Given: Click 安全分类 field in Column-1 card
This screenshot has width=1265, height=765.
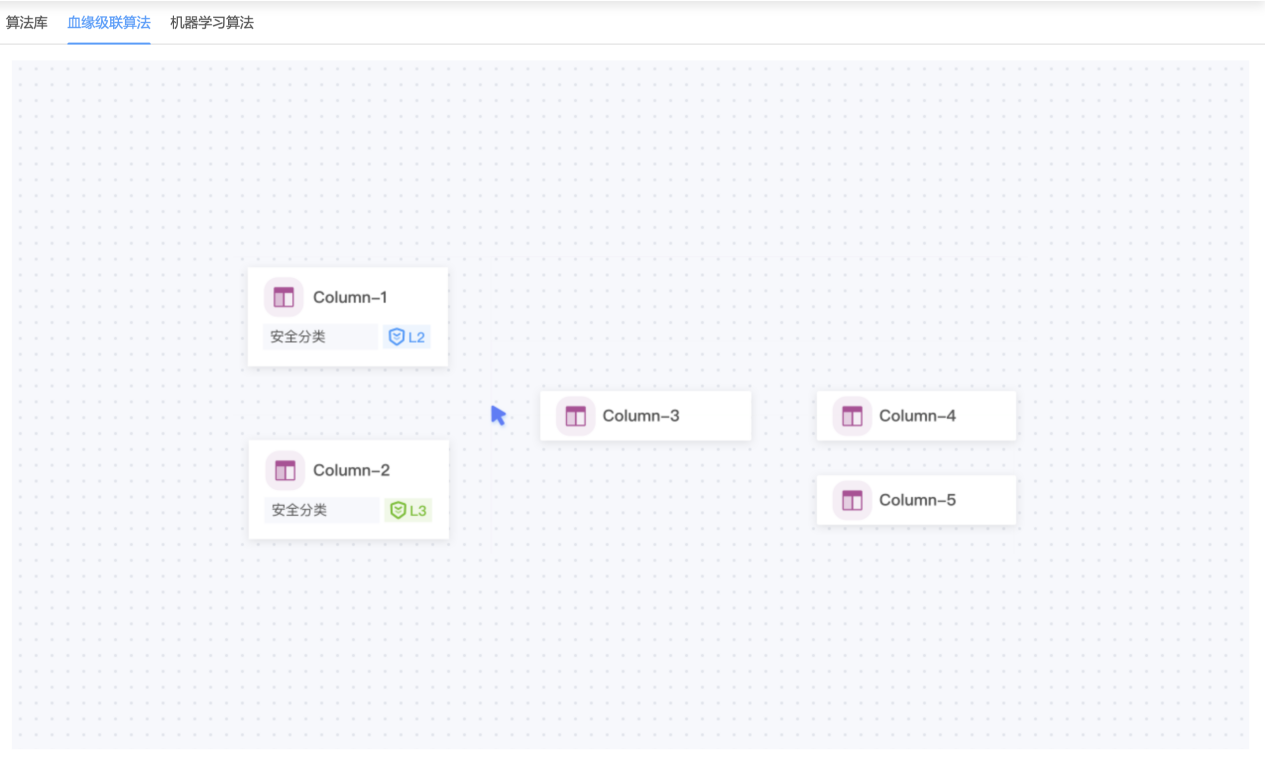Looking at the screenshot, I should [x=321, y=337].
